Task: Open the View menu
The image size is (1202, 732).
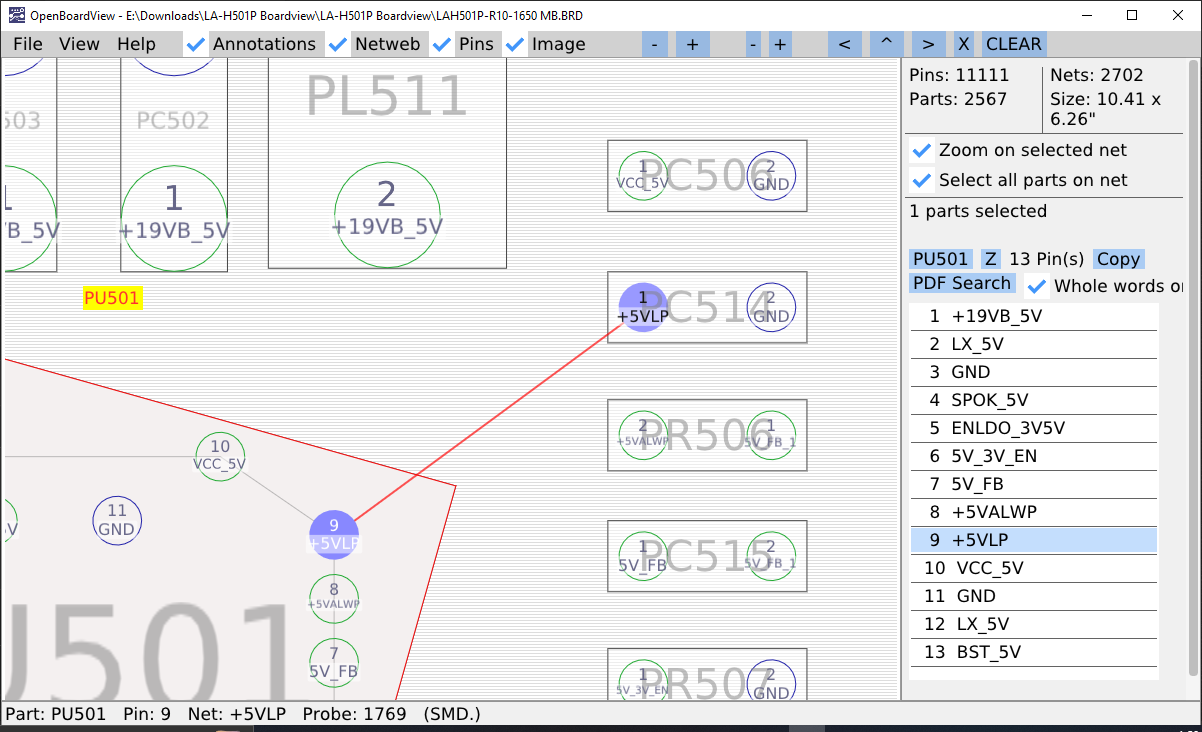Action: point(79,44)
